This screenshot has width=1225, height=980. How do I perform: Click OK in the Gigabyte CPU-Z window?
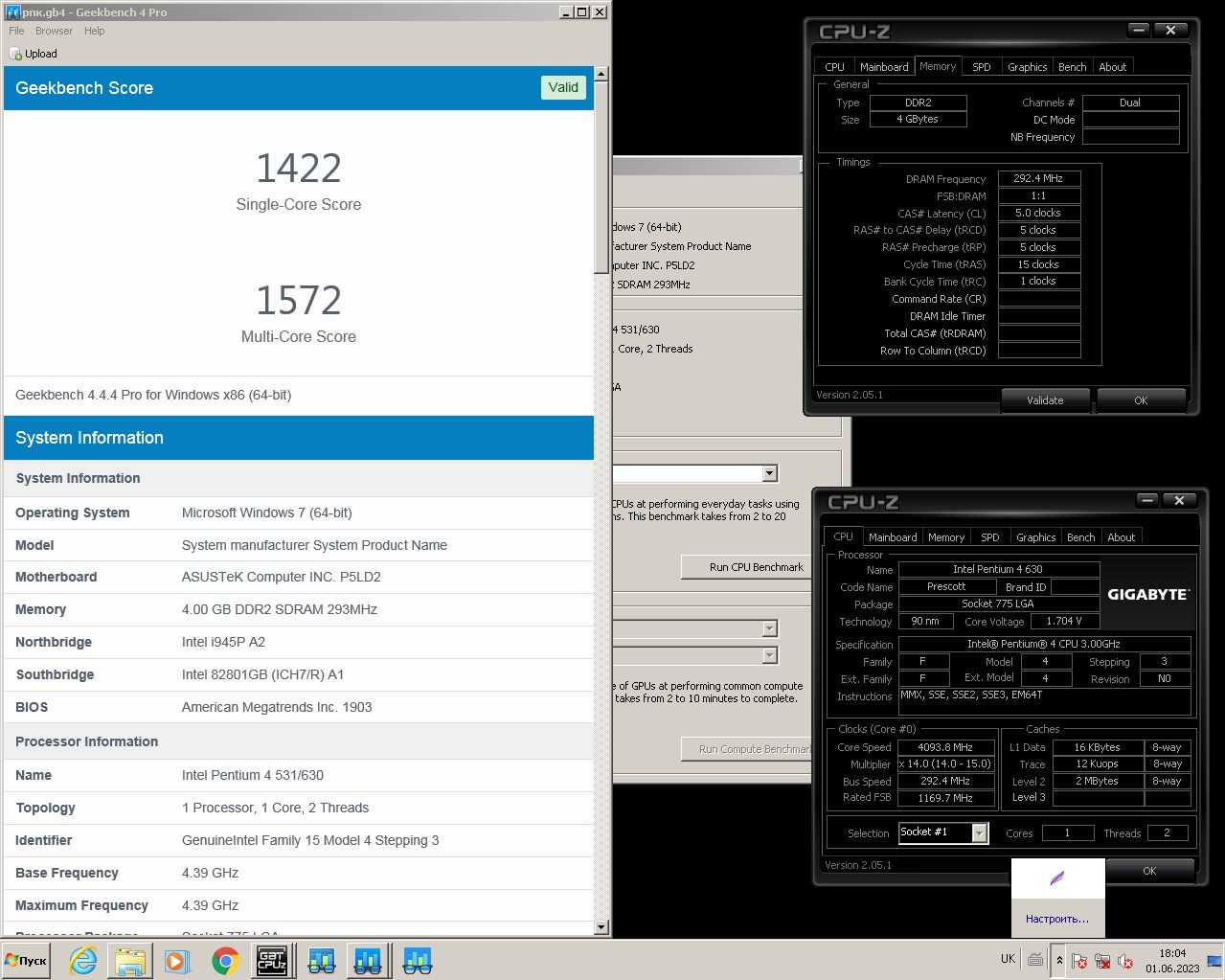point(1149,871)
